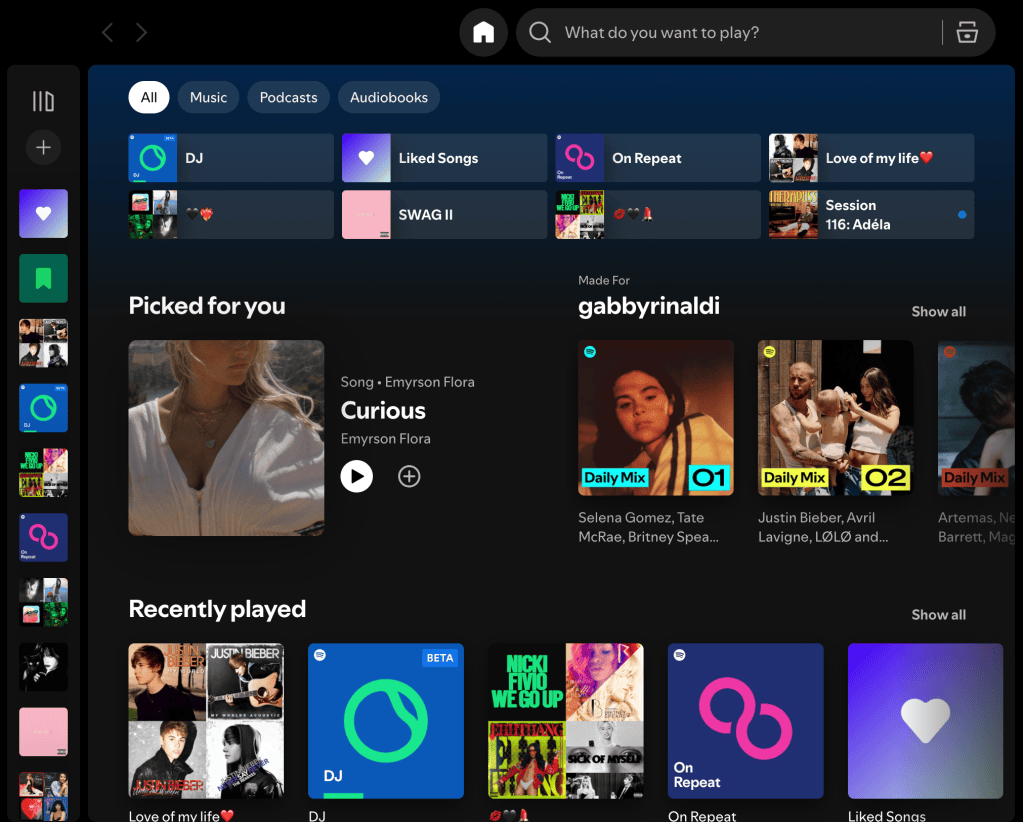Viewport: 1023px width, 822px height.
Task: Go back with the left arrow
Action: (x=108, y=32)
